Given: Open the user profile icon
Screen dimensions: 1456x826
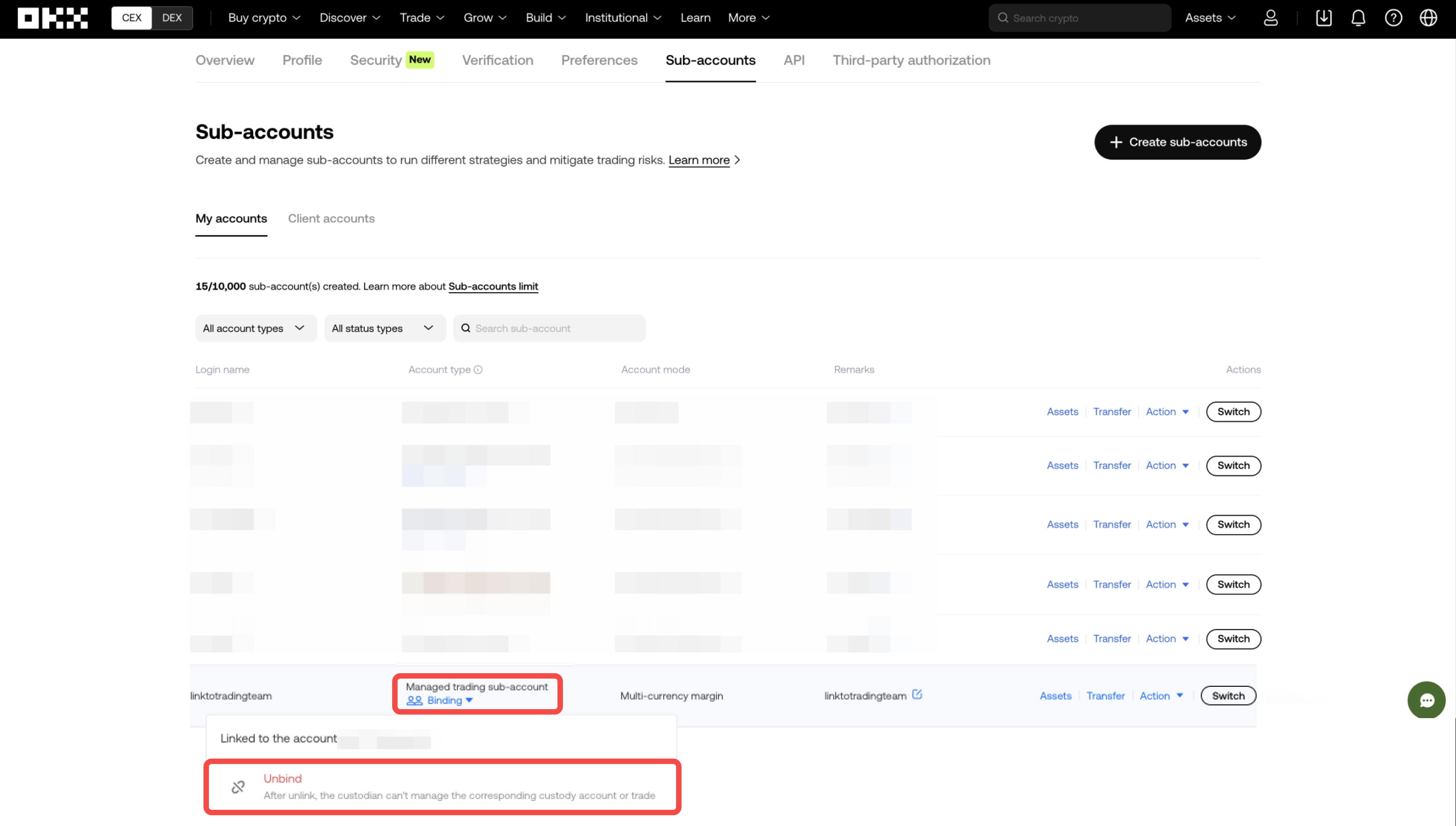Looking at the screenshot, I should click(1270, 18).
